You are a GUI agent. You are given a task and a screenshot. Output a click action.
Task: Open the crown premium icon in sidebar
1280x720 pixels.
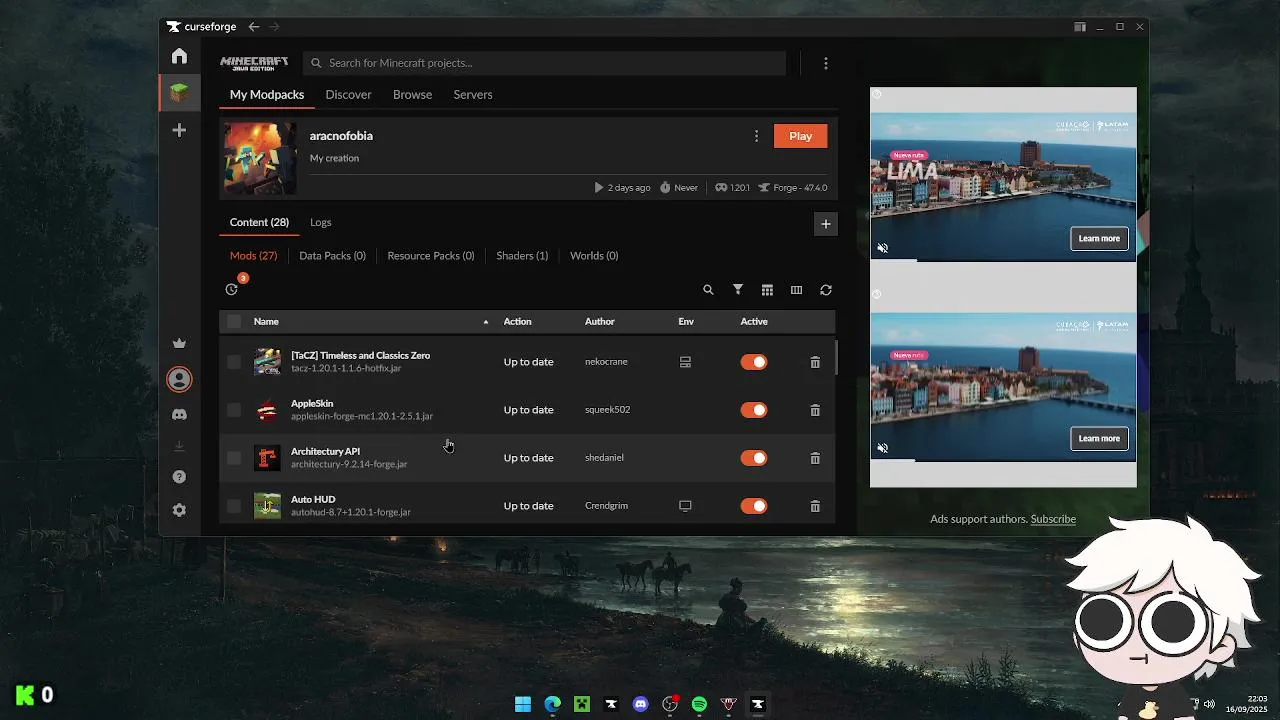click(179, 343)
